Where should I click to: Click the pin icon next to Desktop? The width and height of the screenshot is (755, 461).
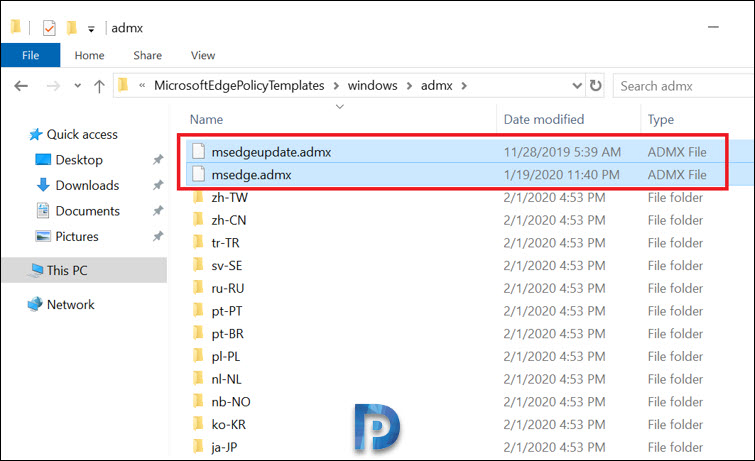(157, 159)
